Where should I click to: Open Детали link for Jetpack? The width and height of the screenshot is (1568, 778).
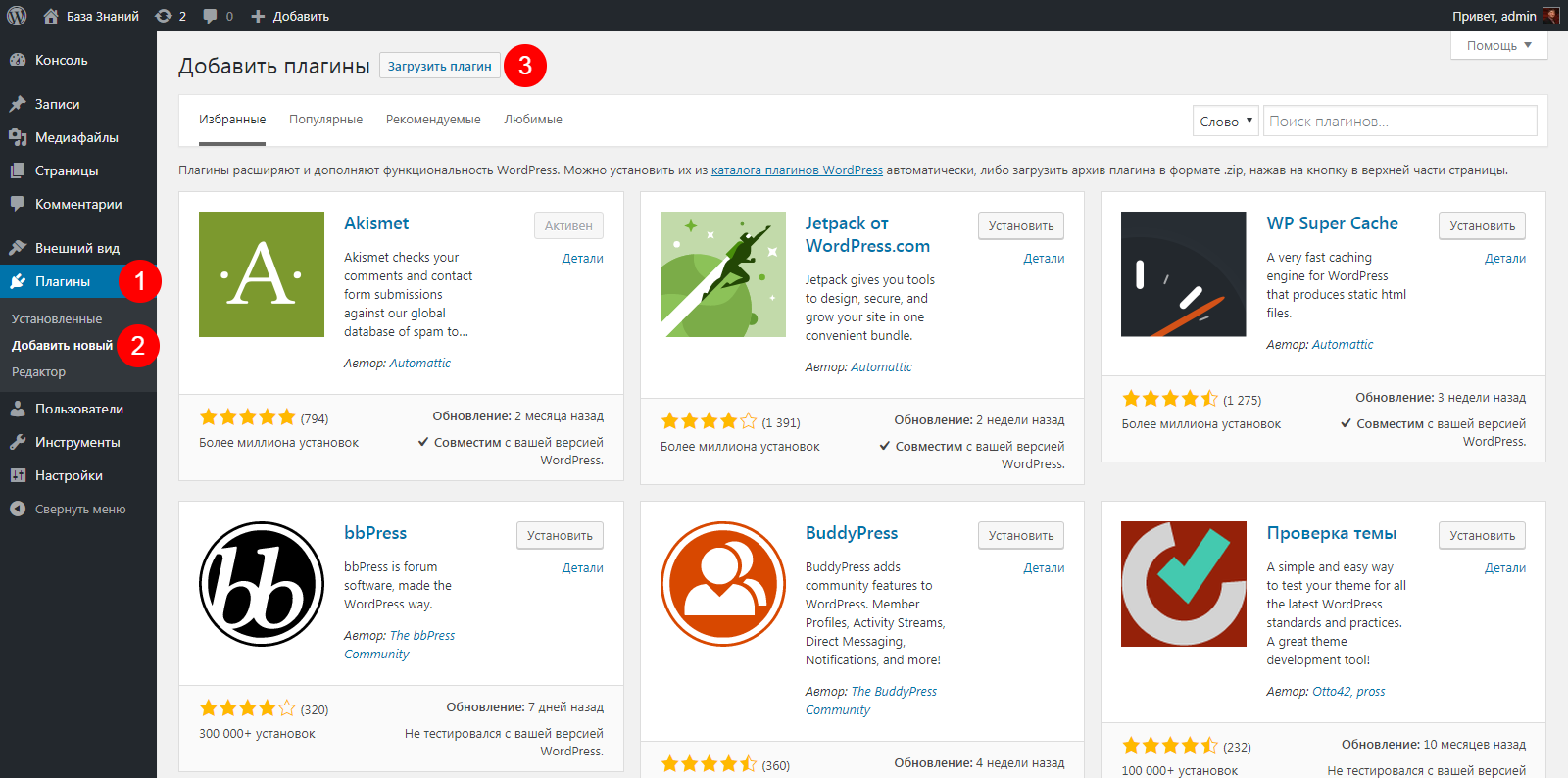pyautogui.click(x=1044, y=259)
